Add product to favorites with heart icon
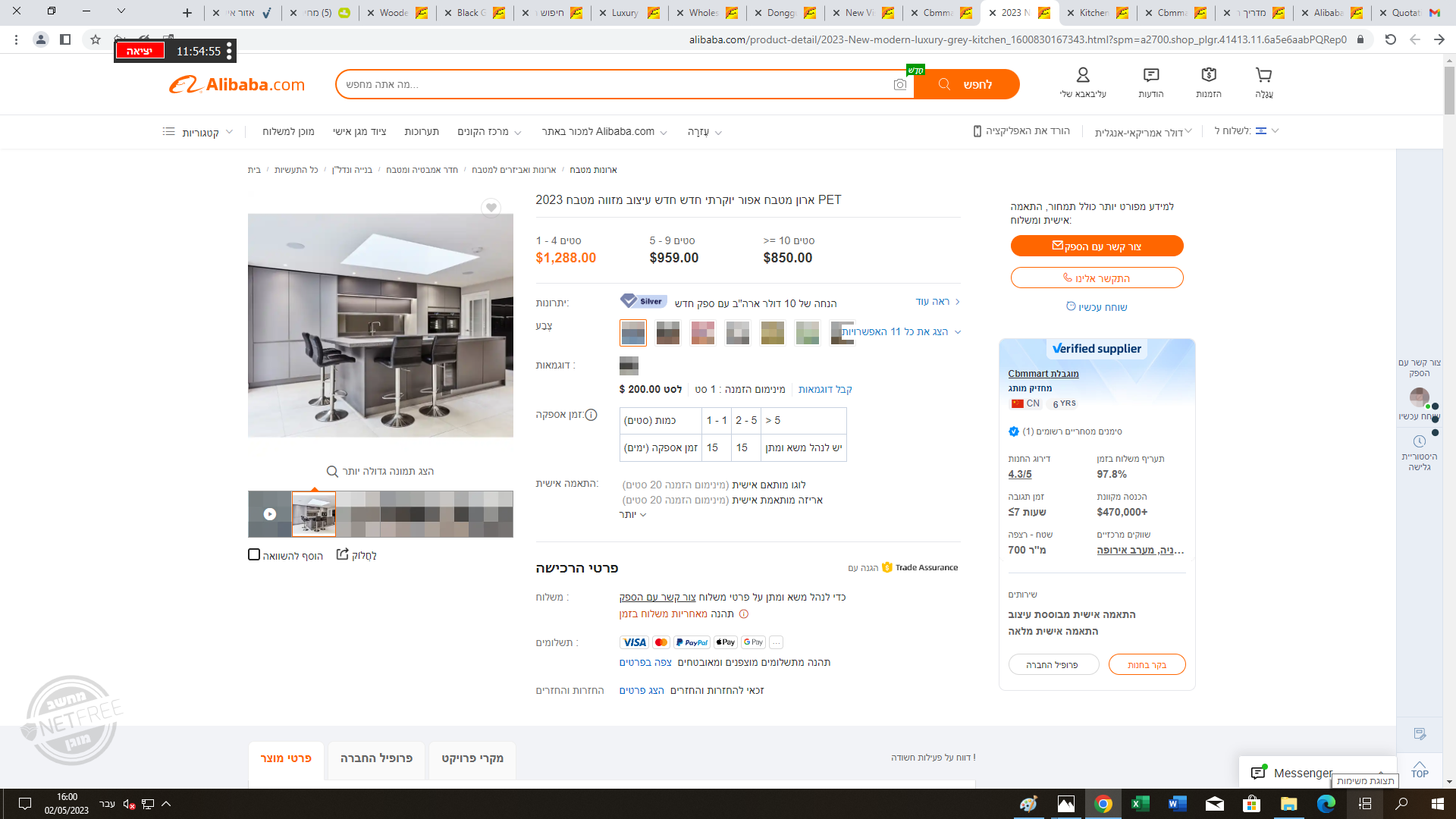The width and height of the screenshot is (1456, 819). (491, 207)
